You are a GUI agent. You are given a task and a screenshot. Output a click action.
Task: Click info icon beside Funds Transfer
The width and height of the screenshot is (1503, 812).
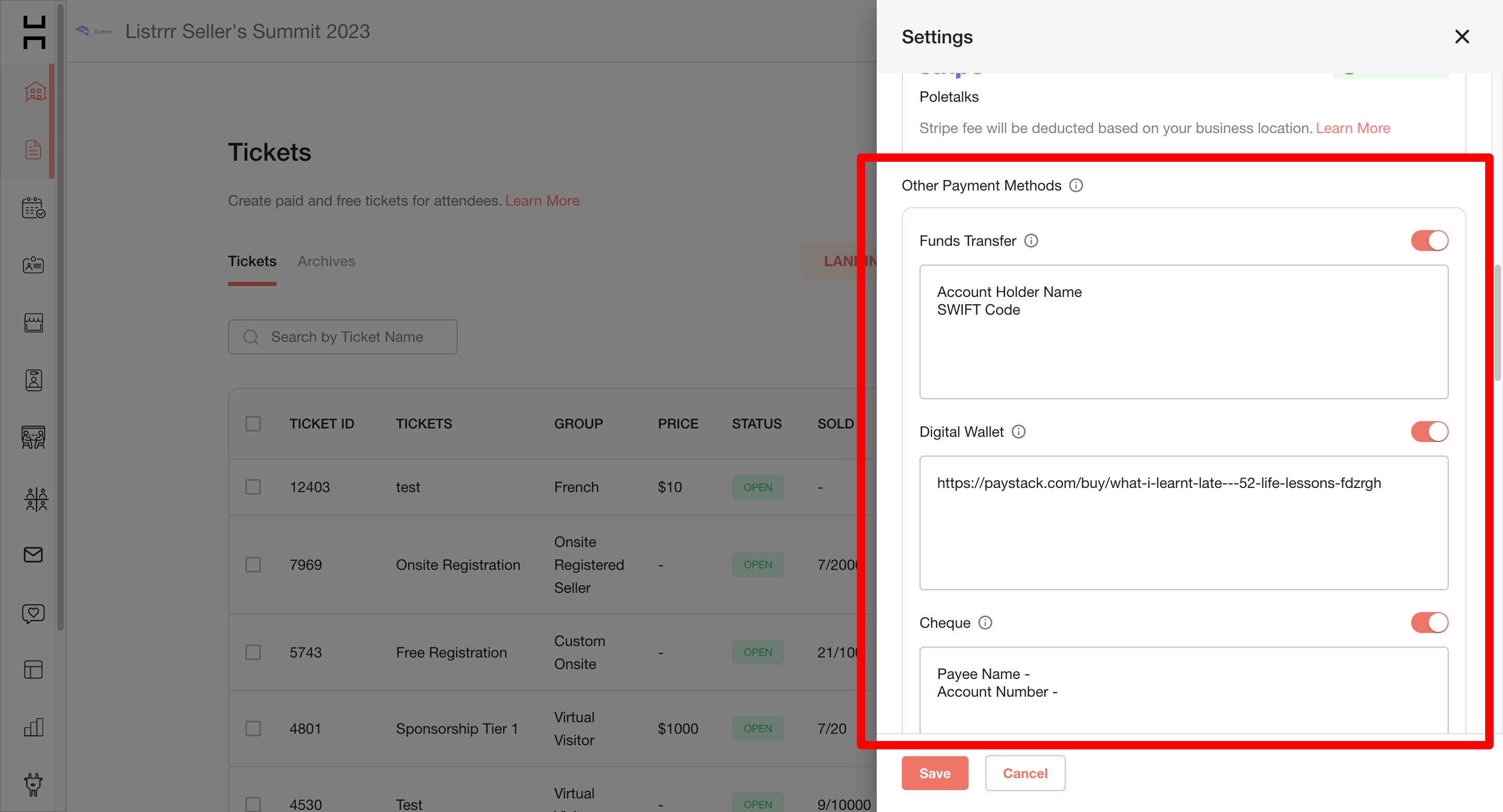(1031, 241)
